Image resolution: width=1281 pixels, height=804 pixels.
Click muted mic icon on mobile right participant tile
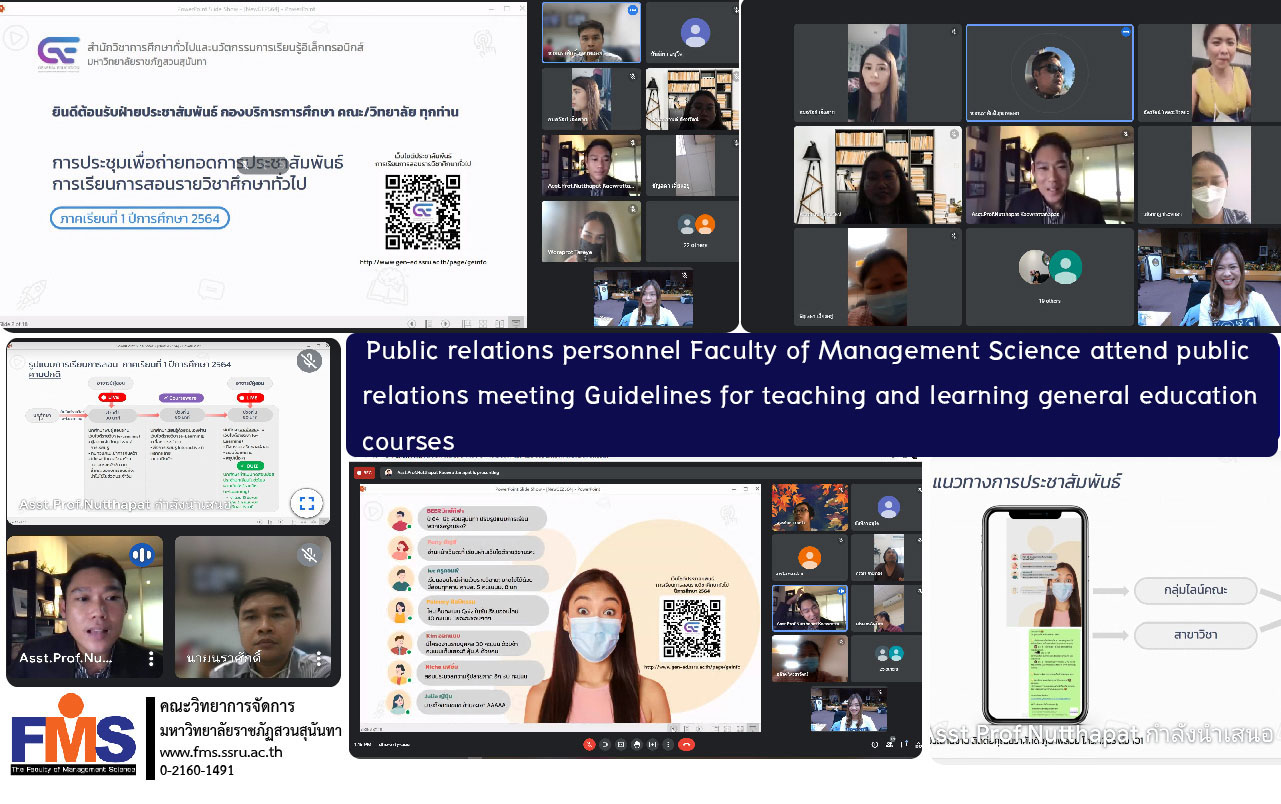311,553
